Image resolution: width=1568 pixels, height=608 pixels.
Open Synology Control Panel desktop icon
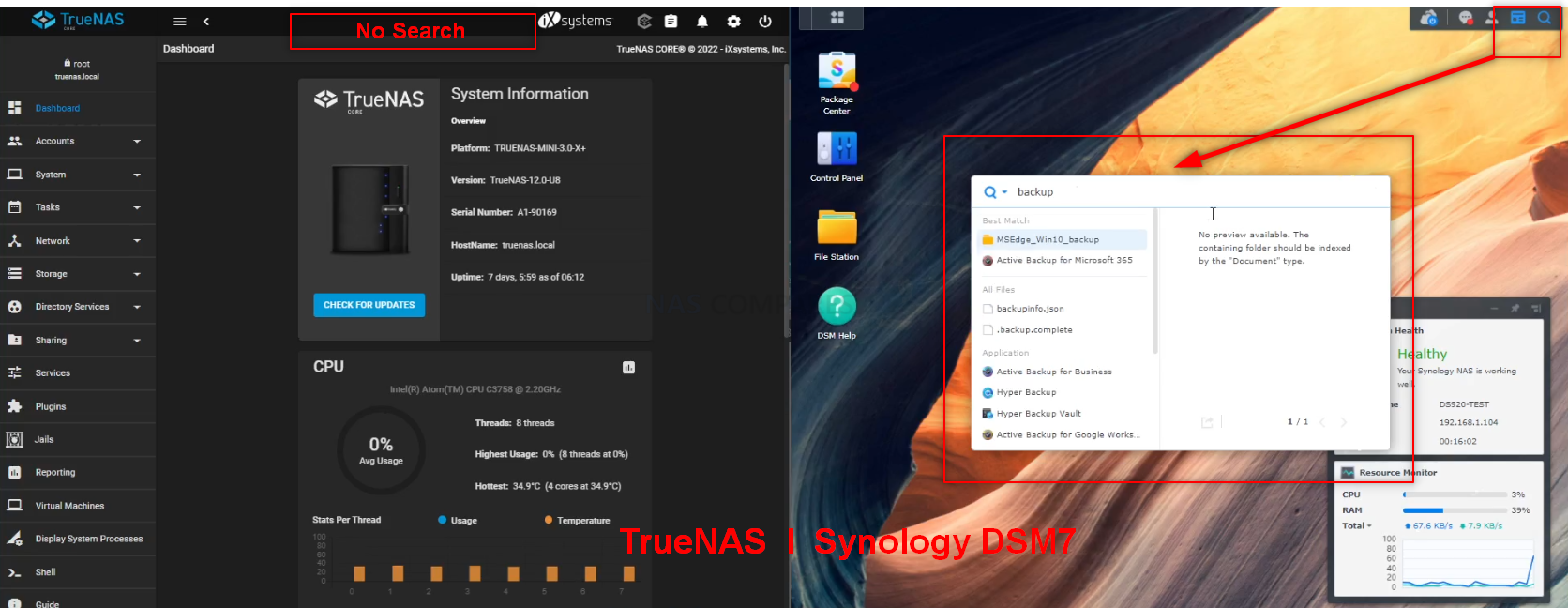[x=837, y=157]
